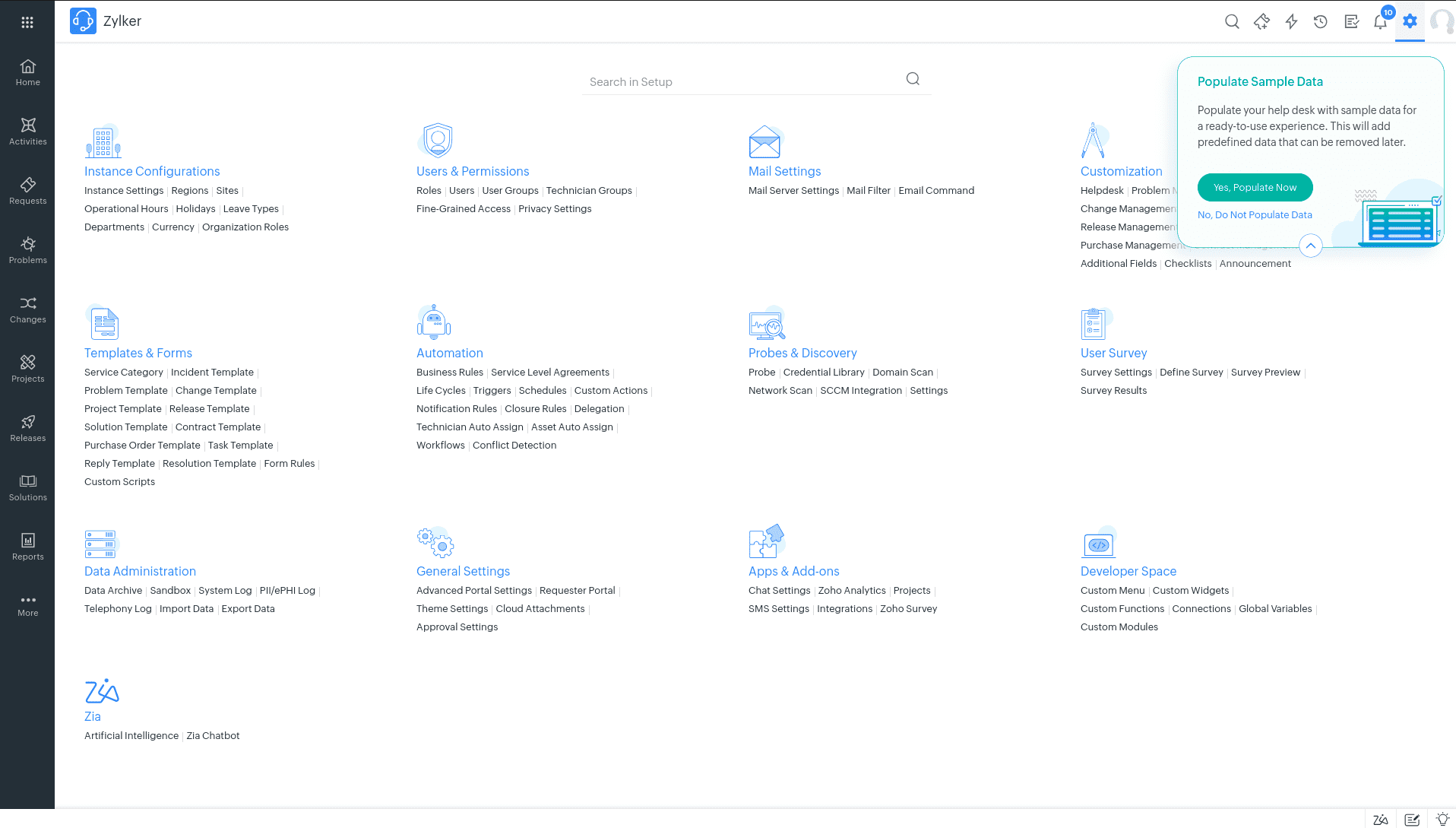Open Mail Server Settings link
Image resolution: width=1456 pixels, height=828 pixels.
coord(793,191)
